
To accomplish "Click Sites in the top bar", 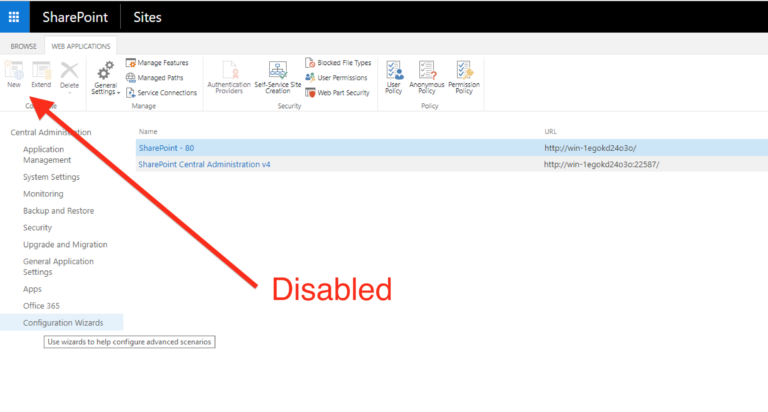I will [x=147, y=17].
